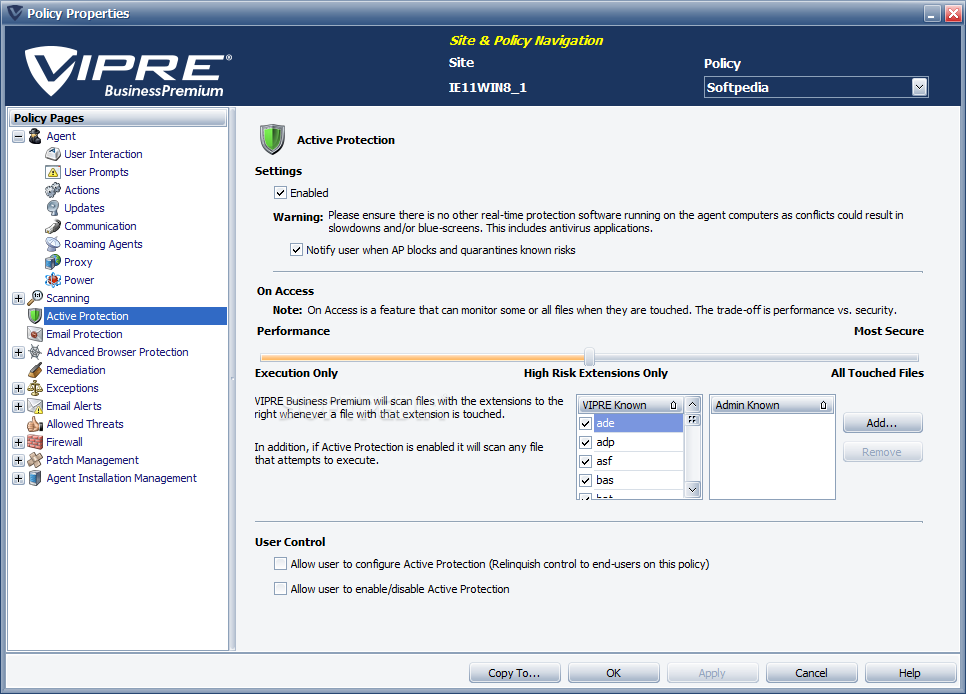
Task: Click the Scanning magnifier icon
Action: coord(35,298)
